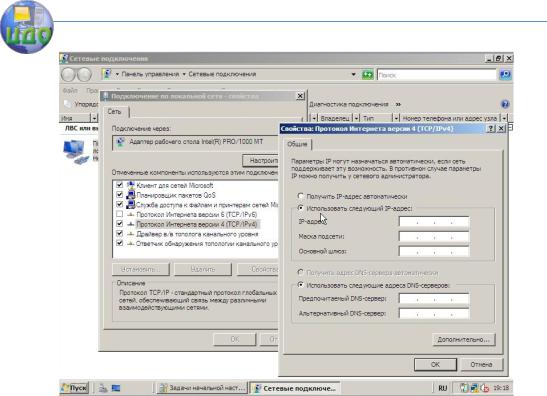Select Получить адрес DNS-сервера автоматически radio
This screenshot has width=547, height=396.
pos(300,272)
